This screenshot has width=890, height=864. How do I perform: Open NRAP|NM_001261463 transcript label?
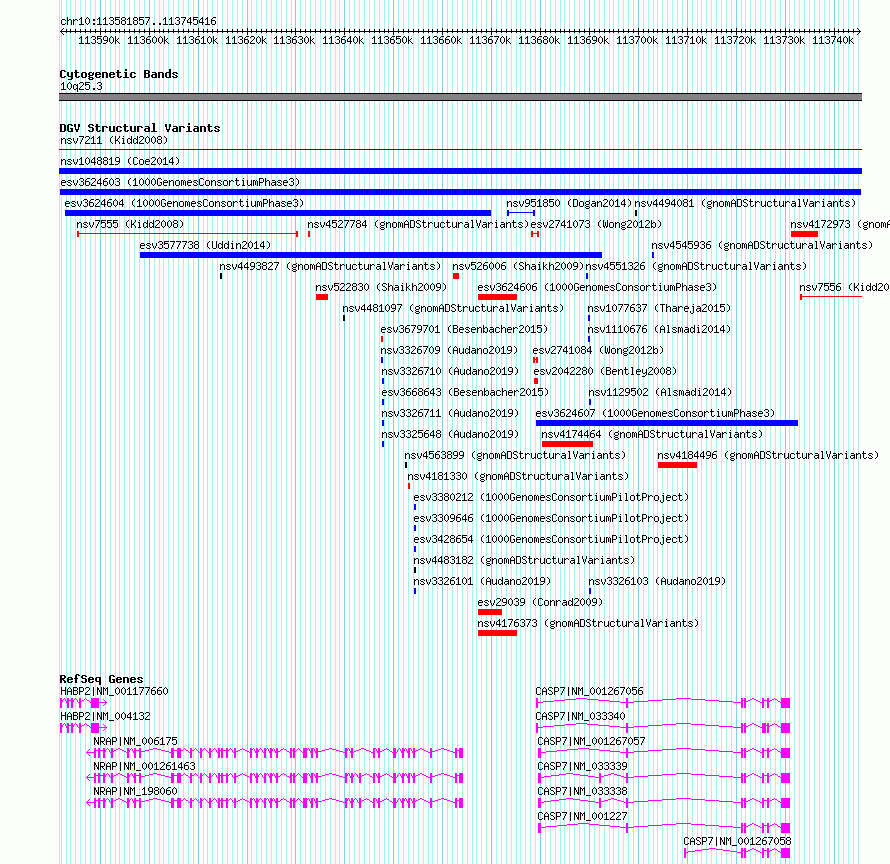point(144,766)
